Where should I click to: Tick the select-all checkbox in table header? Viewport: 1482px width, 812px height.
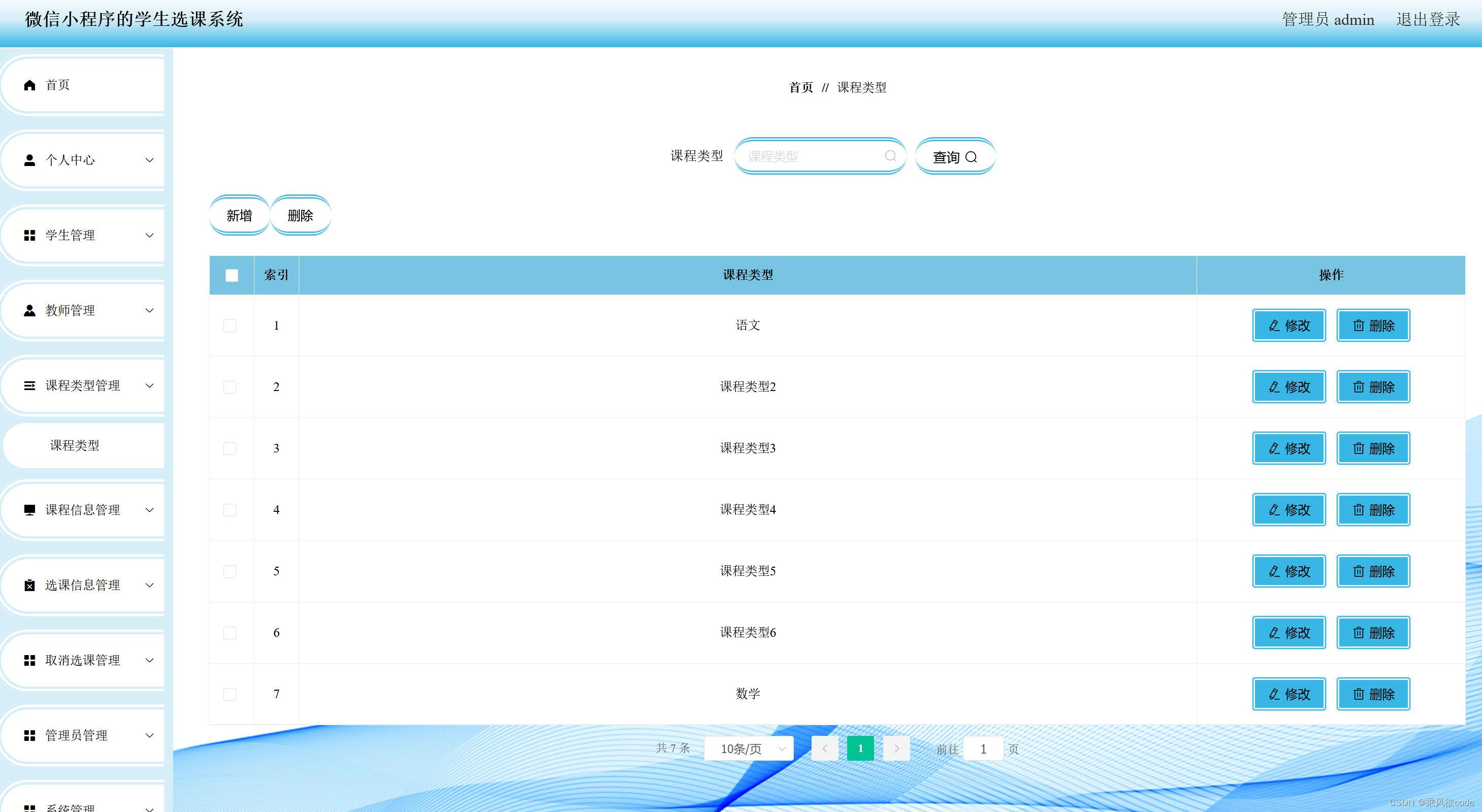(232, 275)
